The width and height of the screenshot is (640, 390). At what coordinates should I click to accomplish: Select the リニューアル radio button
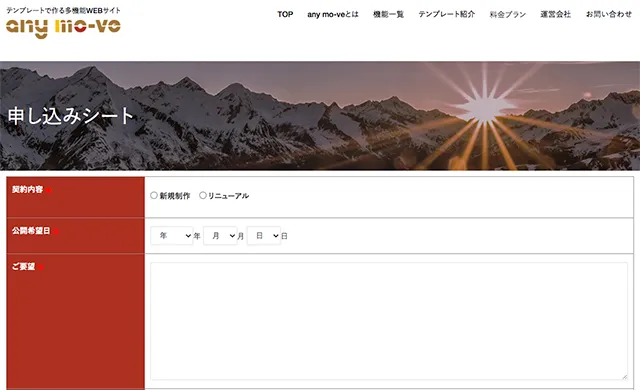pyautogui.click(x=202, y=195)
